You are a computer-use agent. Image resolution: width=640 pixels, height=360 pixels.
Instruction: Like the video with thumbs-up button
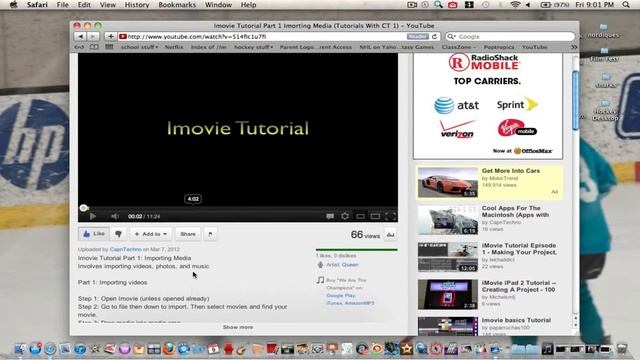(x=94, y=234)
